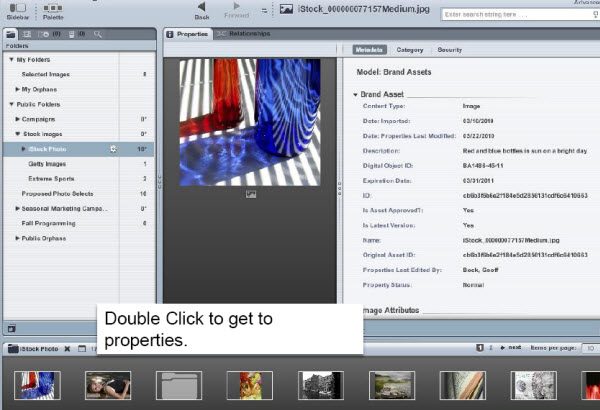Click the preview panel splitter handle

click(339, 189)
